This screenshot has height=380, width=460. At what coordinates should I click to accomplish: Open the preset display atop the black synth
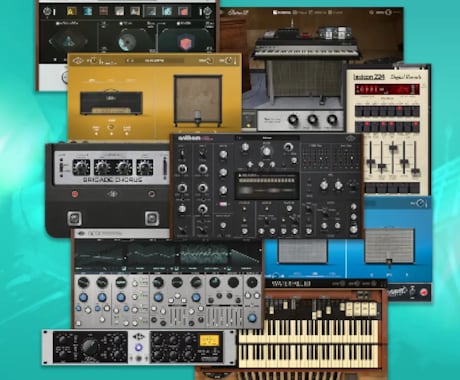267,138
